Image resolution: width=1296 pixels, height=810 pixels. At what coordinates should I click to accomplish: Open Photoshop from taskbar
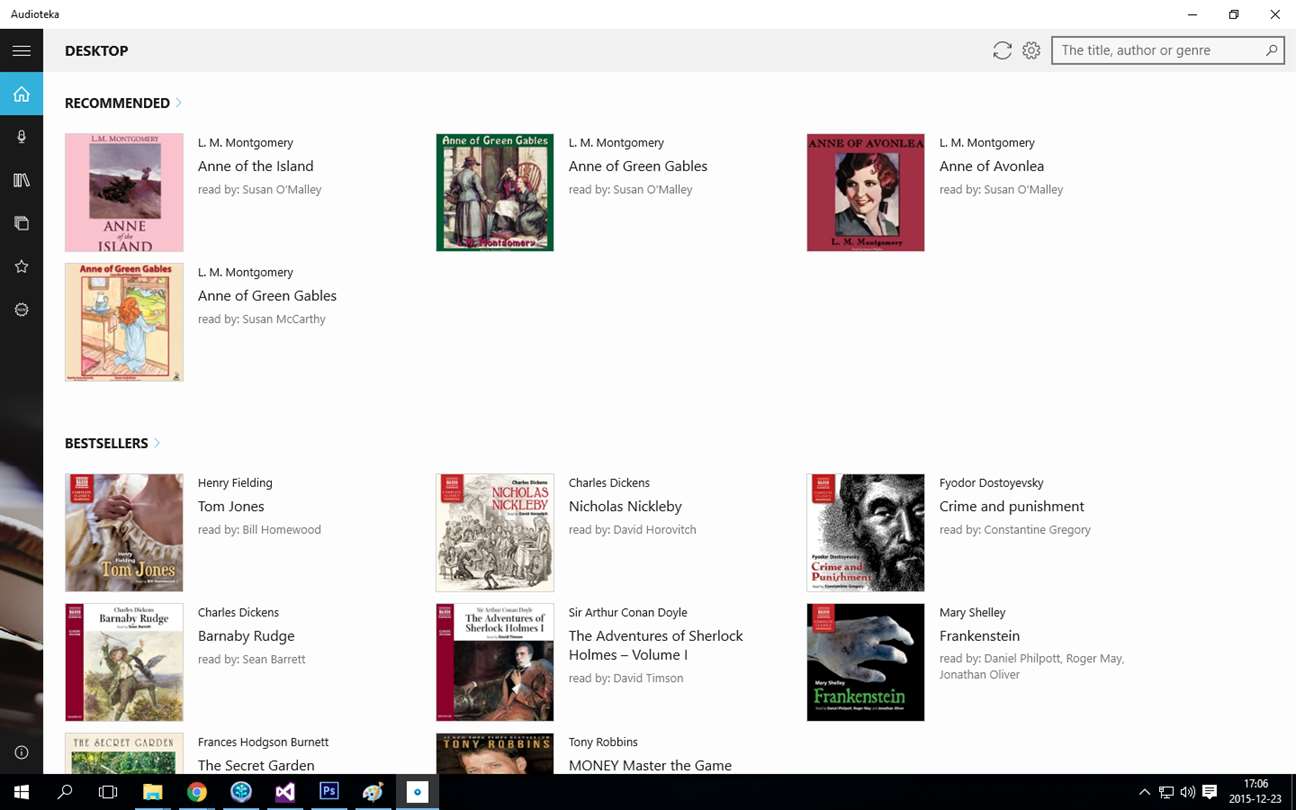[329, 792]
